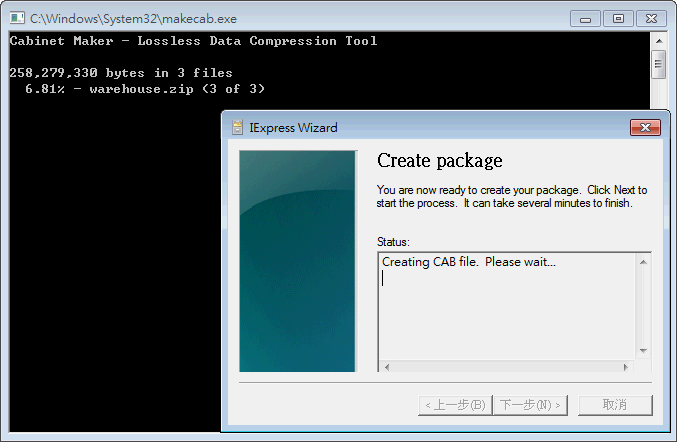Click the wizard teal side banner image
Image resolution: width=677 pixels, height=442 pixels.
(x=297, y=261)
